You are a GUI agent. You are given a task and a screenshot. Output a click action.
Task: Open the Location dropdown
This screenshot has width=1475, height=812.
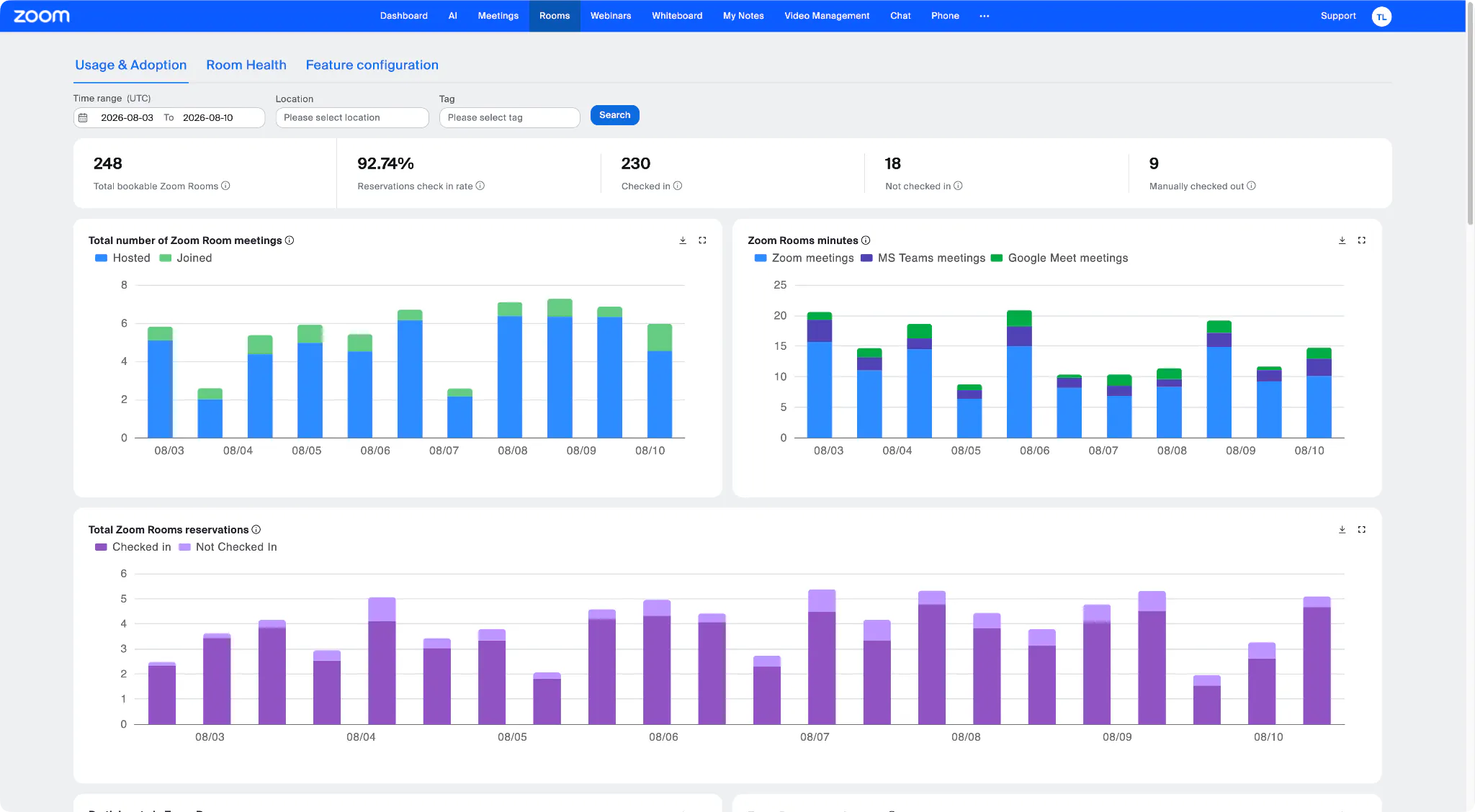click(x=352, y=118)
